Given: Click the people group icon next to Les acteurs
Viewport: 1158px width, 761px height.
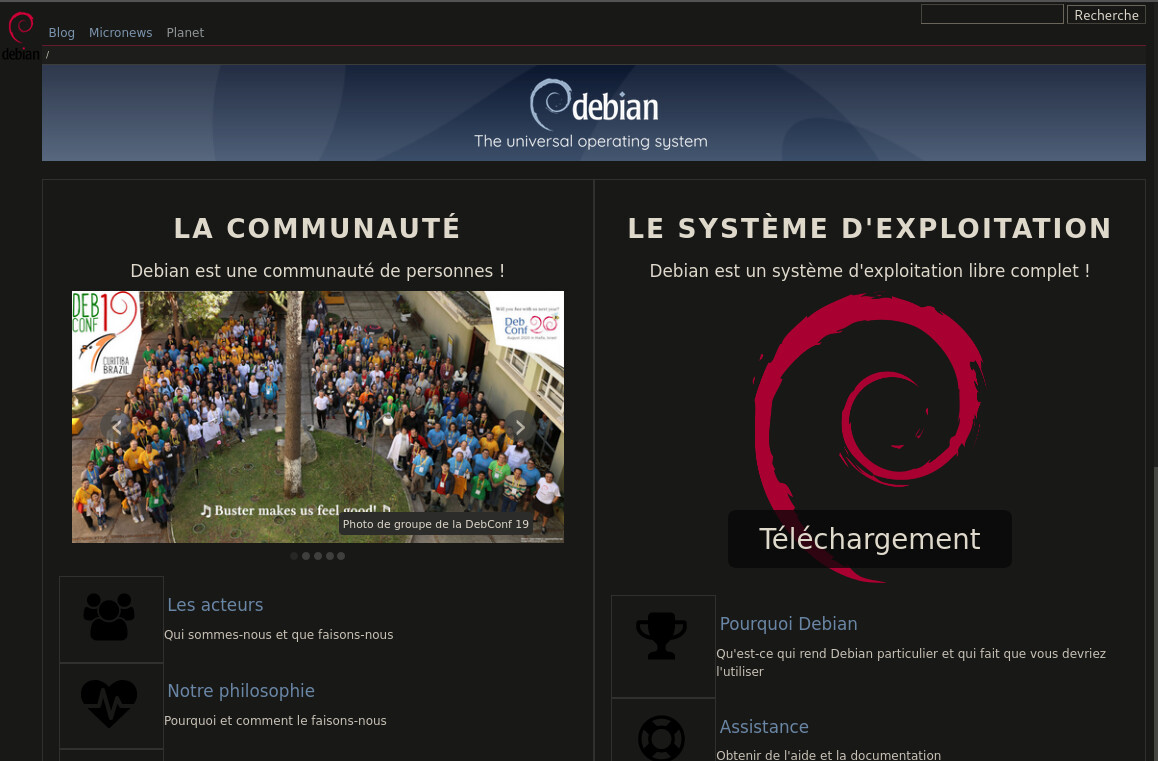Looking at the screenshot, I should pos(109,618).
